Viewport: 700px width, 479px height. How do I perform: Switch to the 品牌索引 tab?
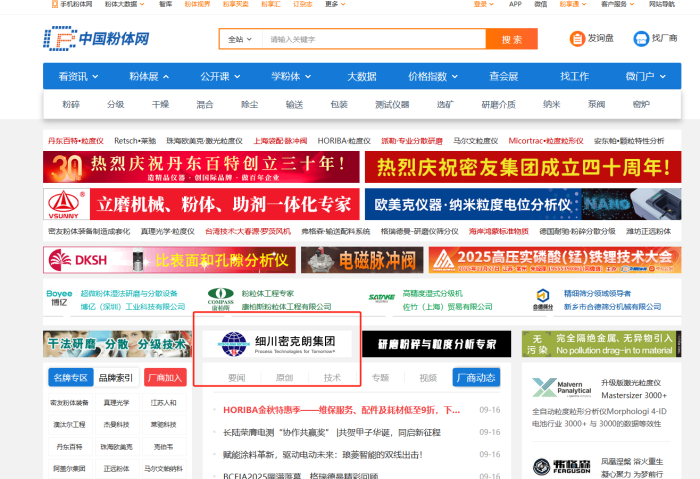click(115, 378)
